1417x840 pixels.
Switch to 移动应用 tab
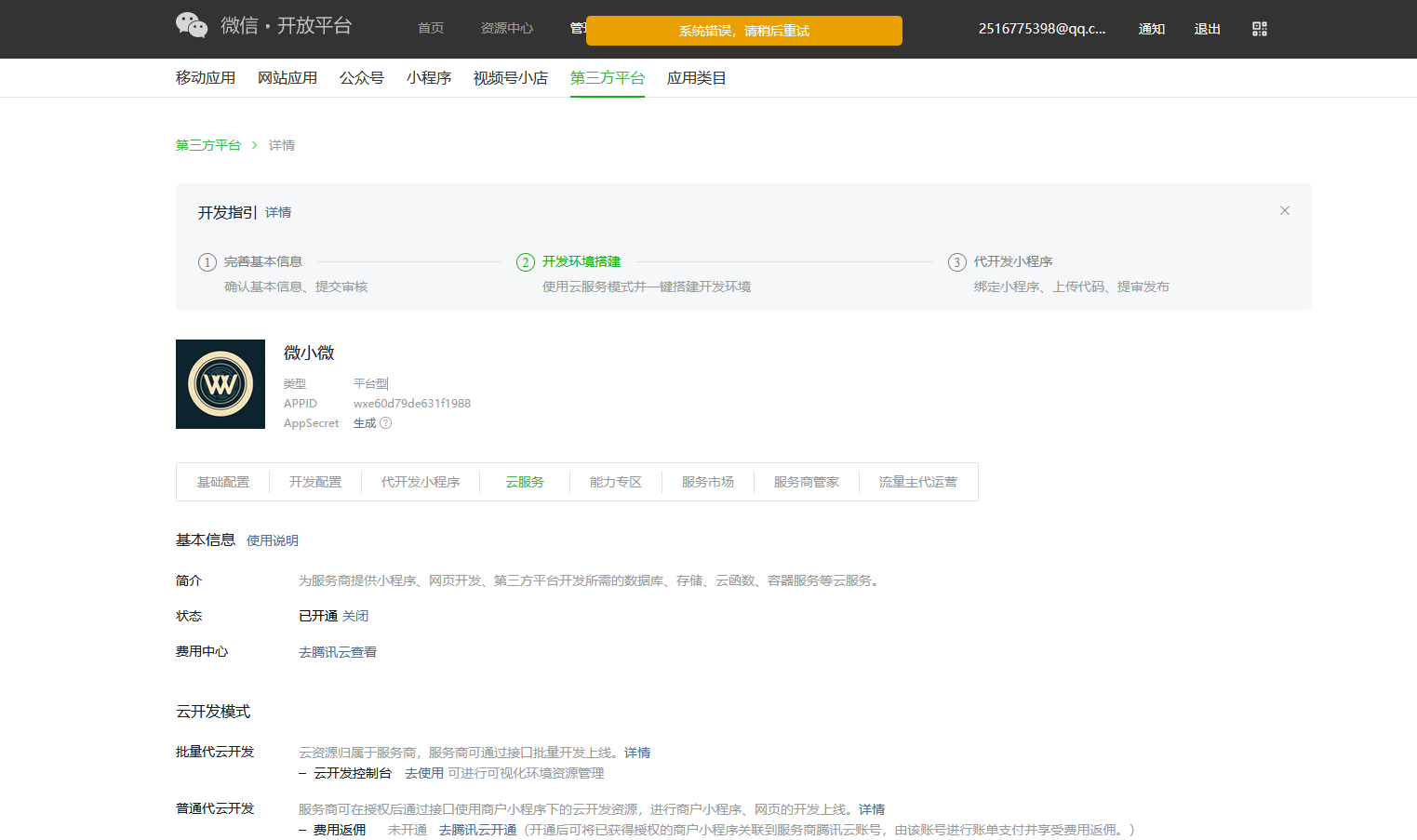tap(206, 78)
